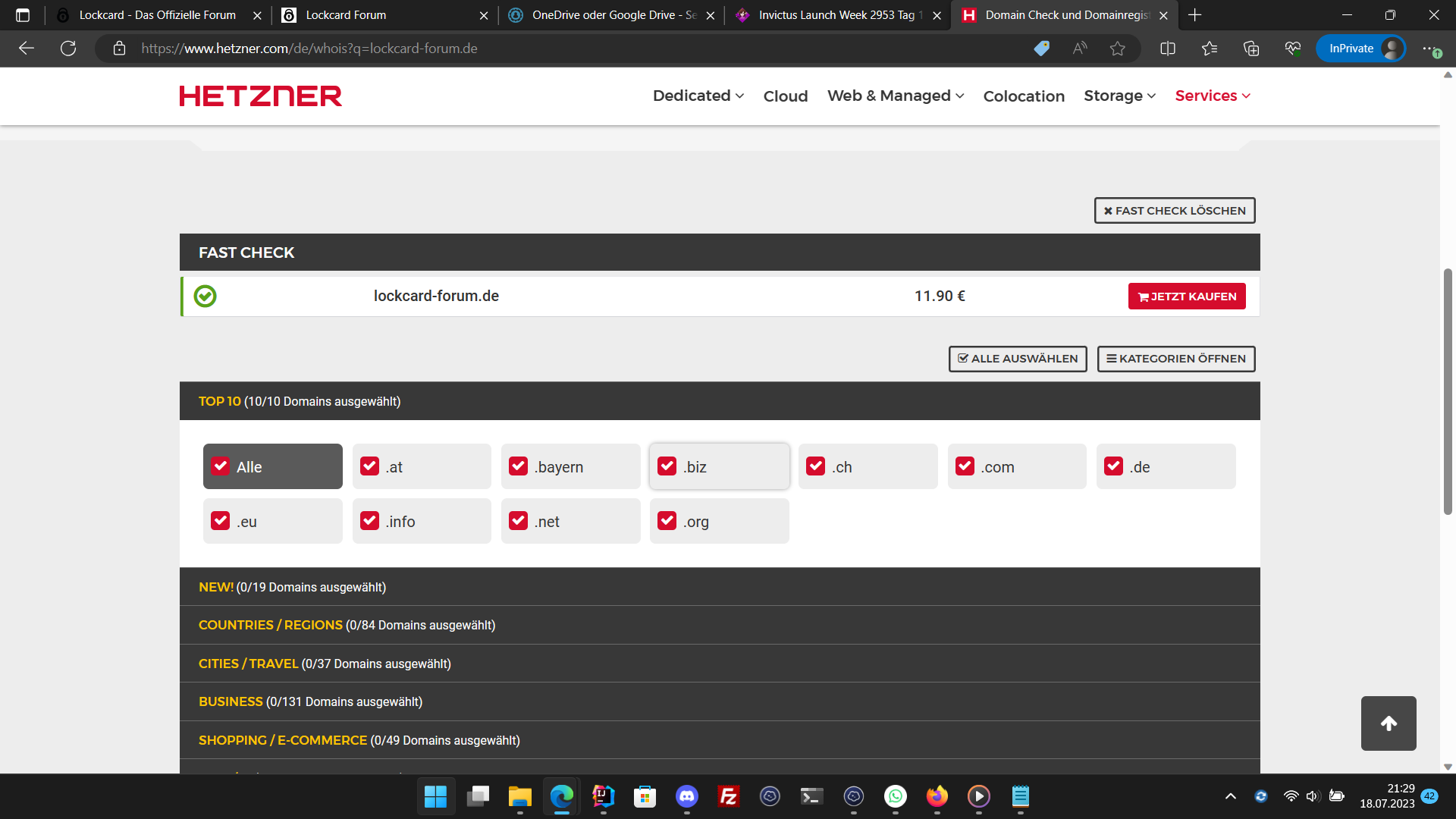This screenshot has height=819, width=1456.
Task: Switch to Lockcard - Das Offizielle Forum tab
Action: click(157, 15)
